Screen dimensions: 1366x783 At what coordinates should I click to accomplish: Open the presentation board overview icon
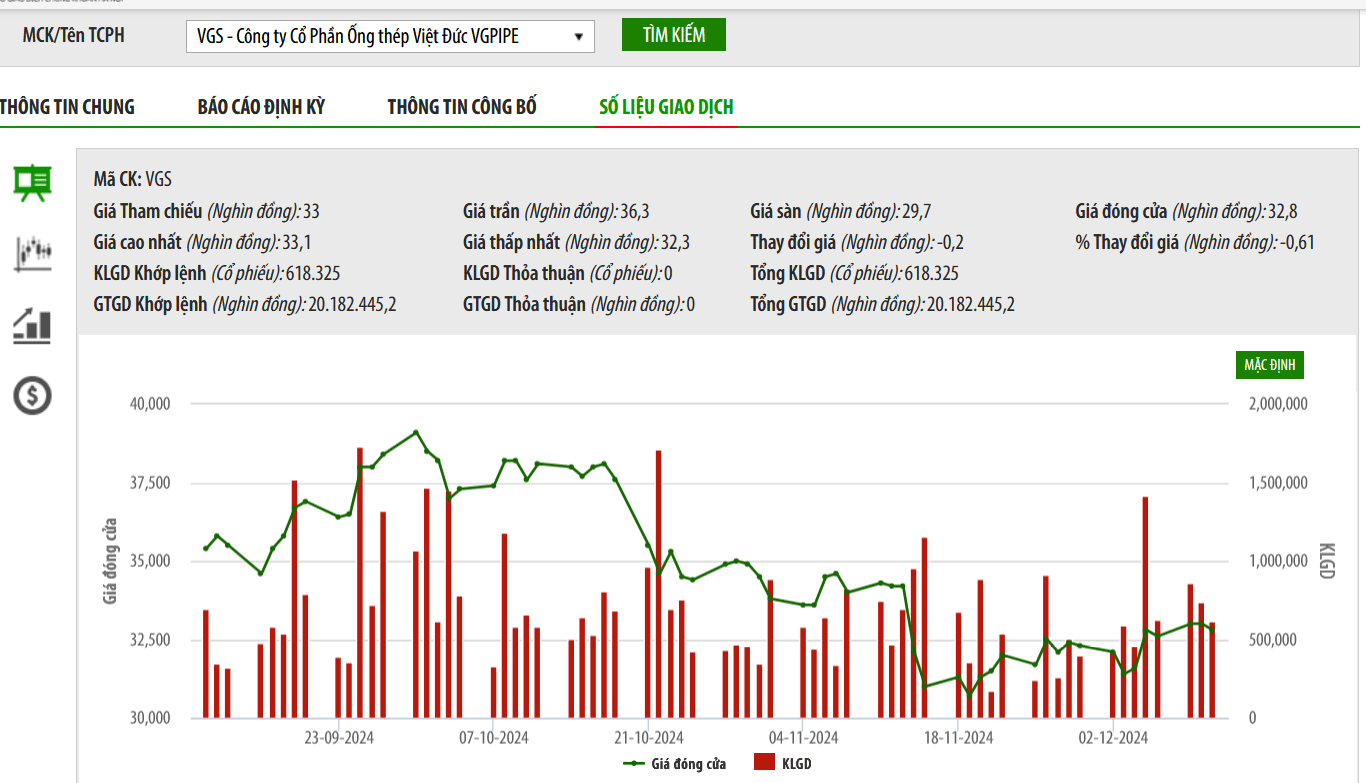pyautogui.click(x=32, y=183)
